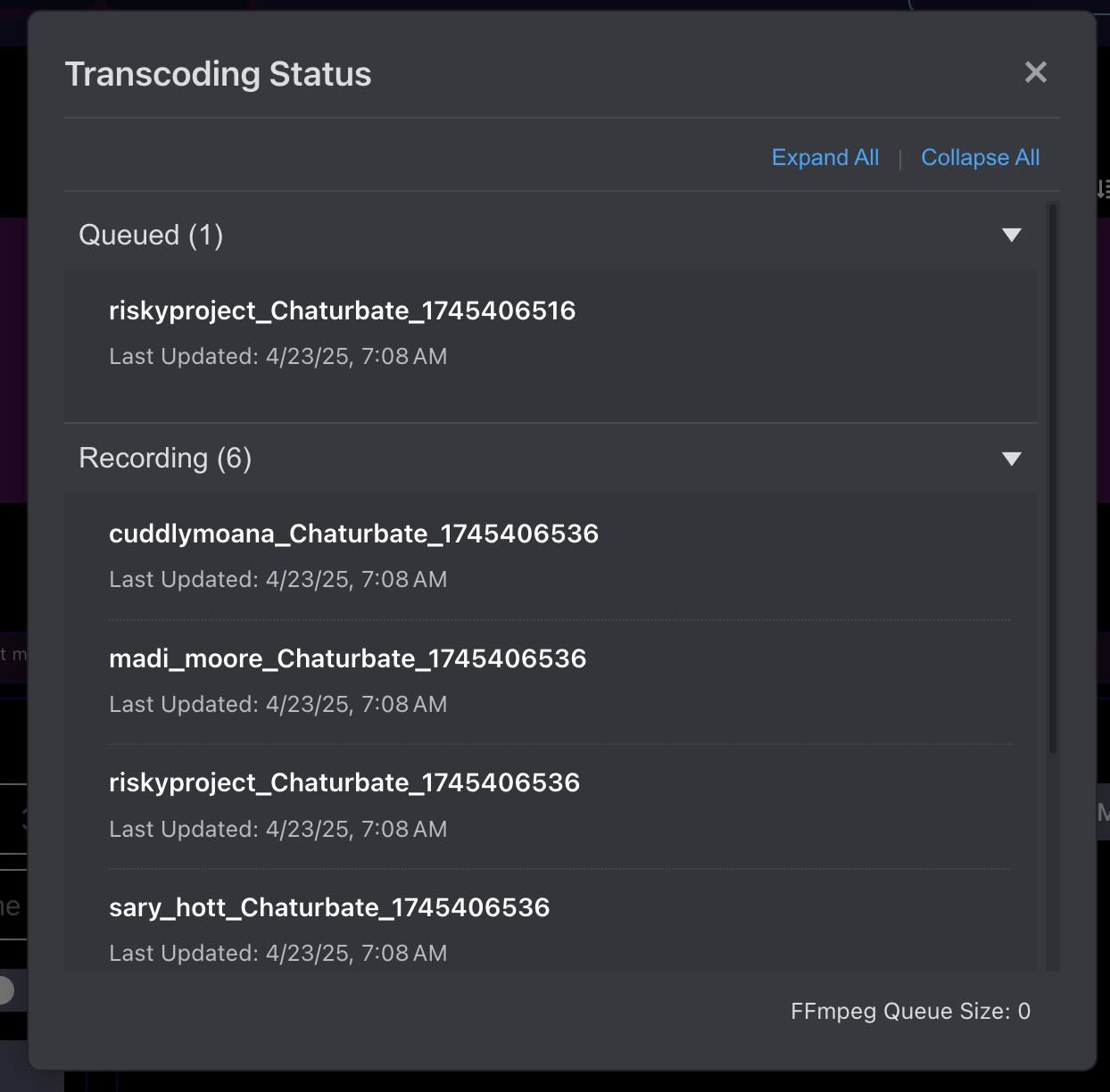Click the Last Updated timestamp under sary_hott
Screen dimensions: 1110x1092
tap(277, 953)
